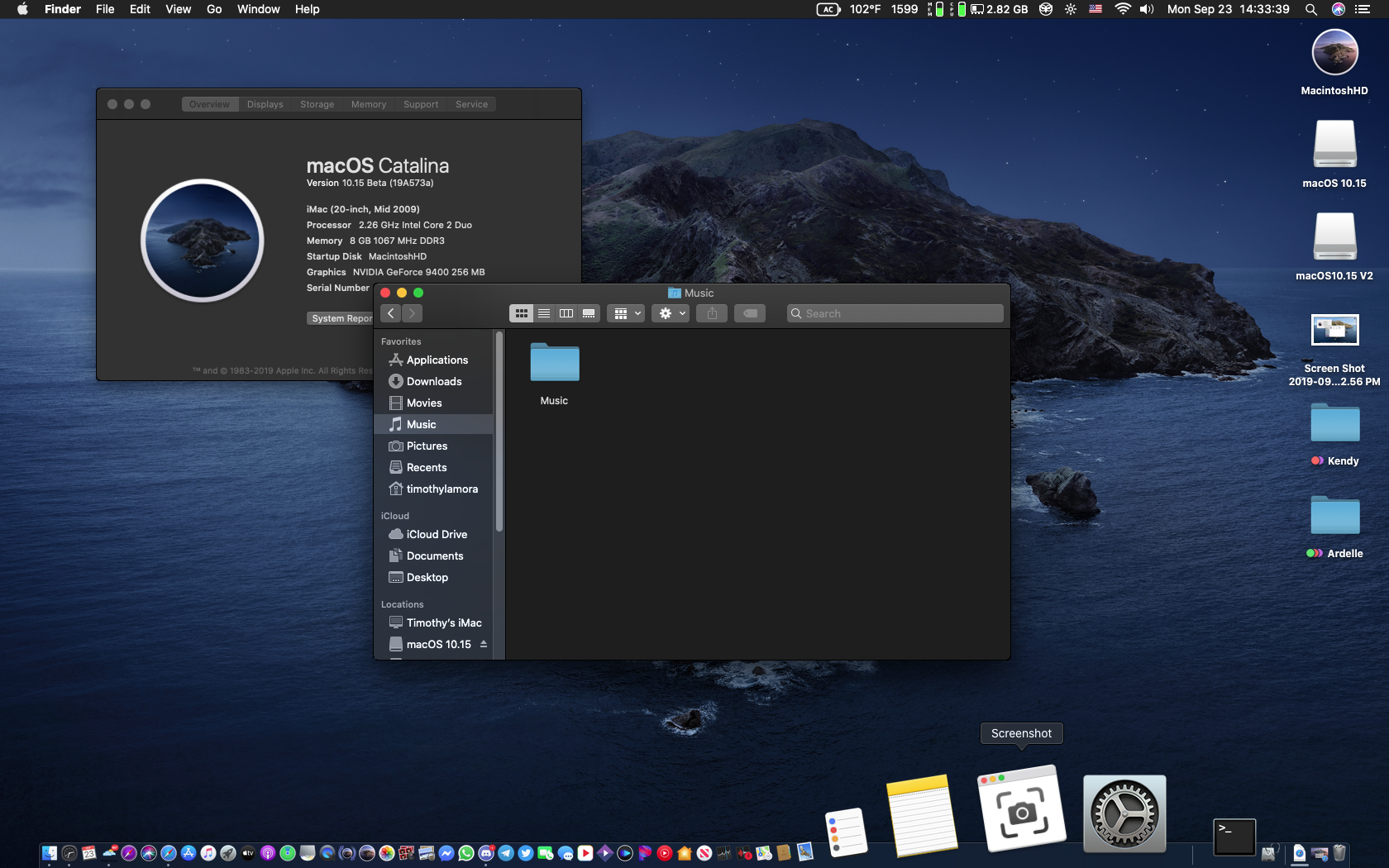1389x868 pixels.
Task: Open App Store in the Dock
Action: coord(188,853)
